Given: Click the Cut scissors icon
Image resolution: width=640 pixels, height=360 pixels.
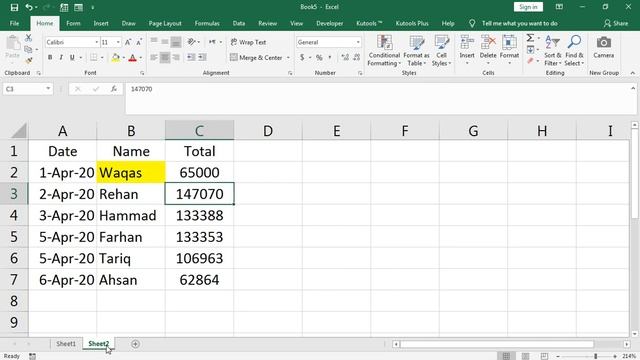Looking at the screenshot, I should click(x=28, y=38).
